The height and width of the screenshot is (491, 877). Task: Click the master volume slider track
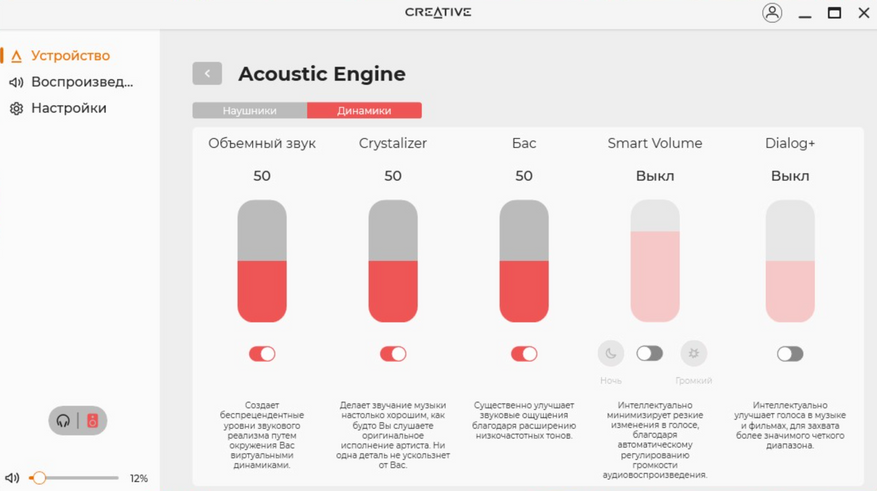(78, 478)
